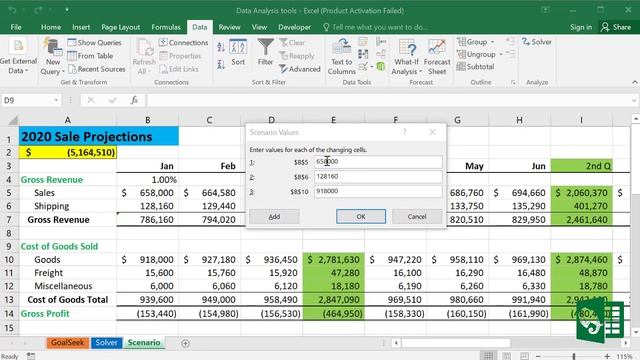Open Text to Columns
Image resolution: width=640 pixels, height=360 pixels.
pyautogui.click(x=342, y=57)
